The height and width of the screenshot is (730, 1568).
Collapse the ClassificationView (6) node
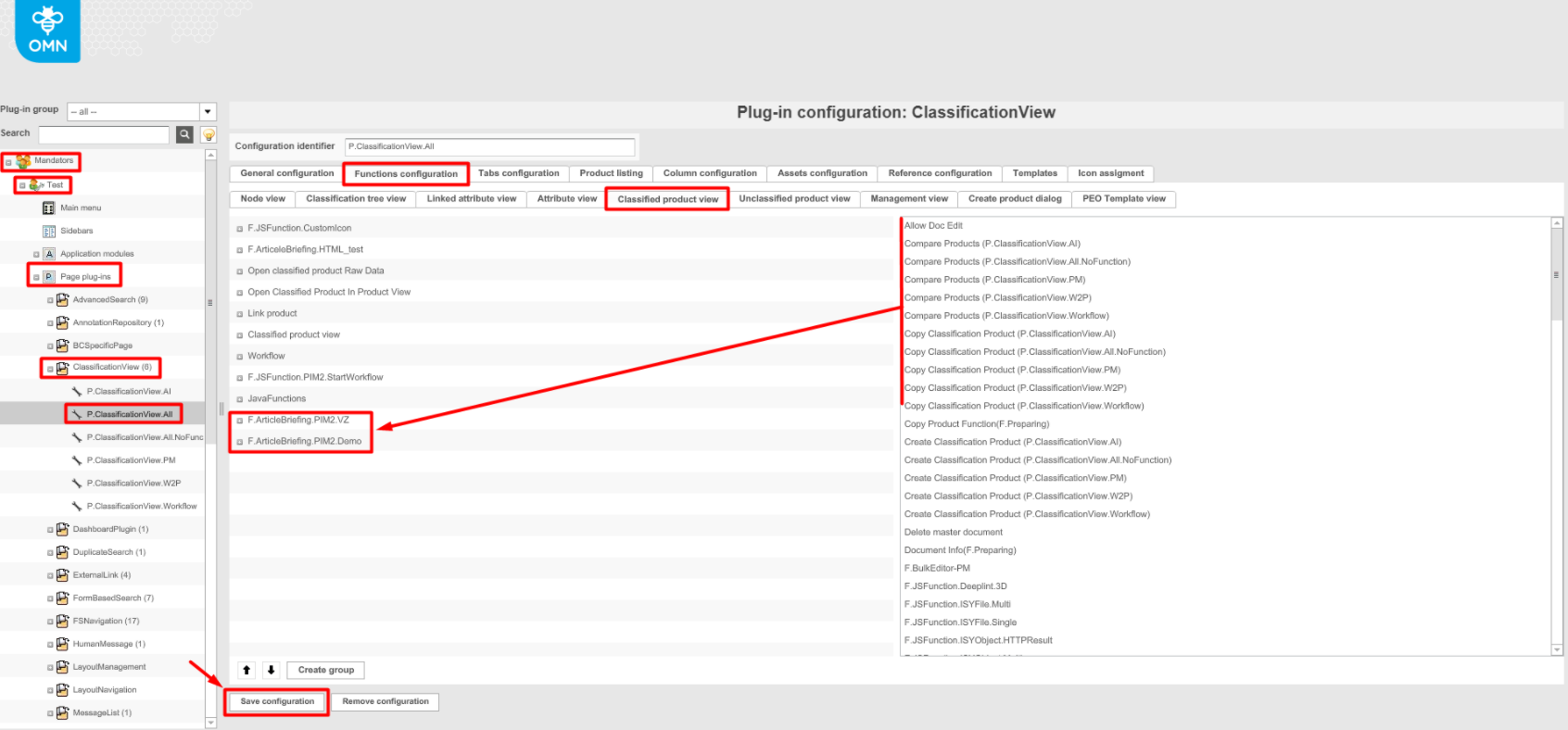pyautogui.click(x=50, y=369)
